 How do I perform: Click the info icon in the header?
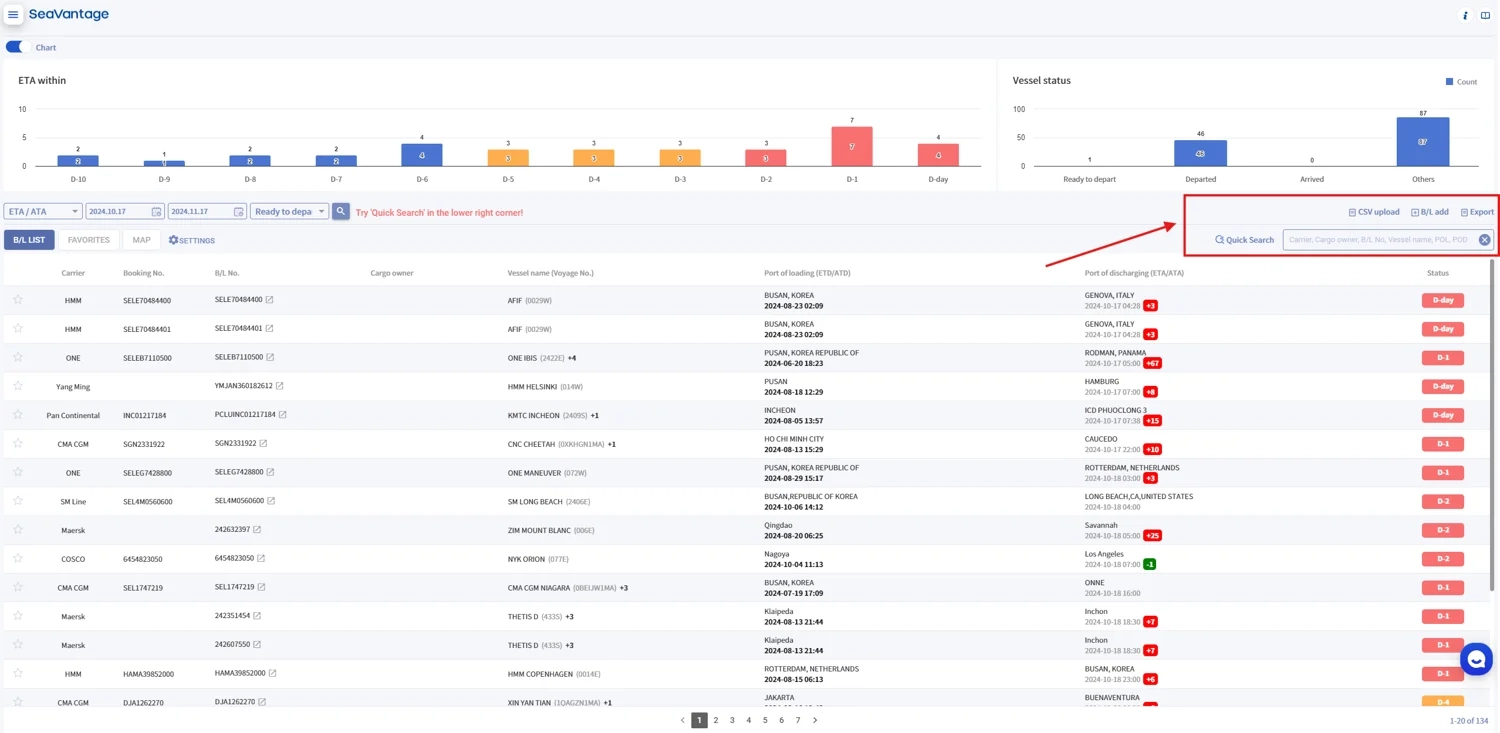(1465, 15)
